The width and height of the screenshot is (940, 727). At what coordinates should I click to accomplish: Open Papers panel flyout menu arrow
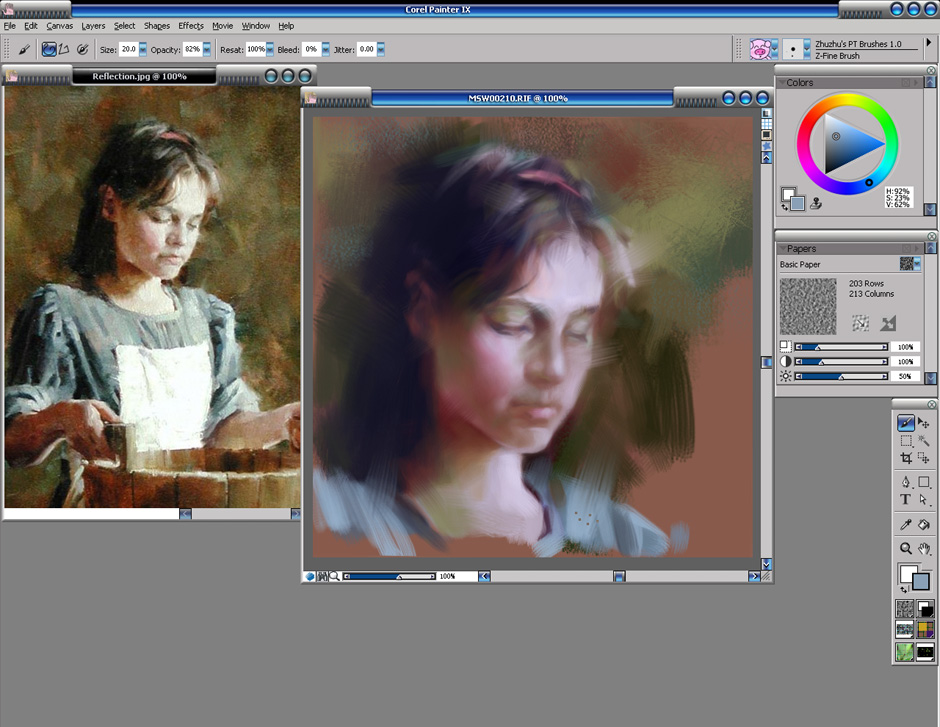[x=916, y=248]
